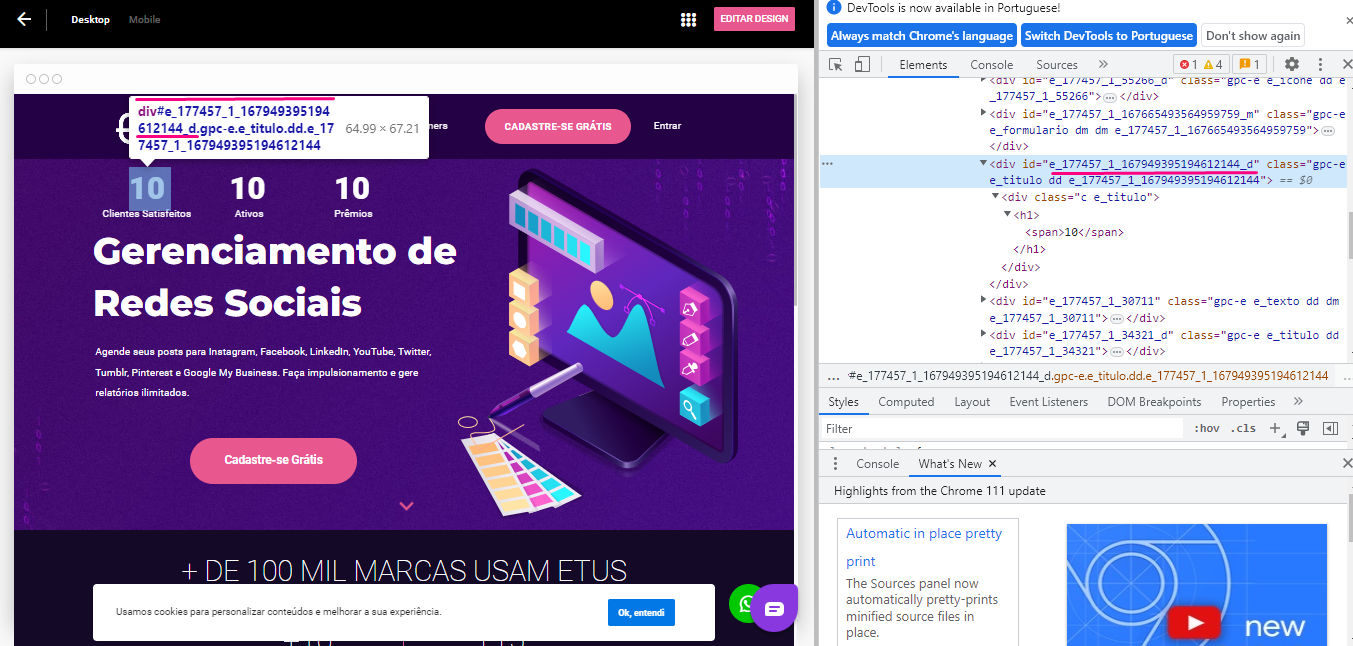Open the Sources tab
Screen dimensions: 1353x646
point(1056,65)
